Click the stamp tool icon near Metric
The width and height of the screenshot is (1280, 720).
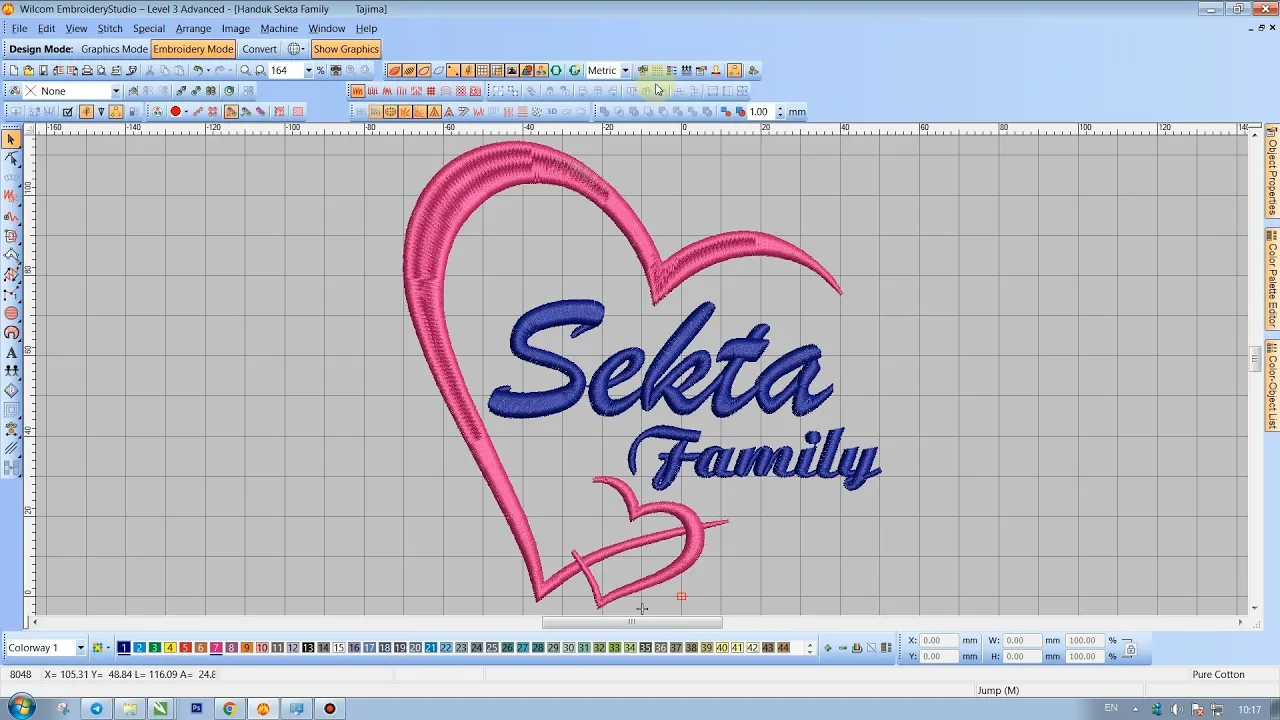coord(716,70)
